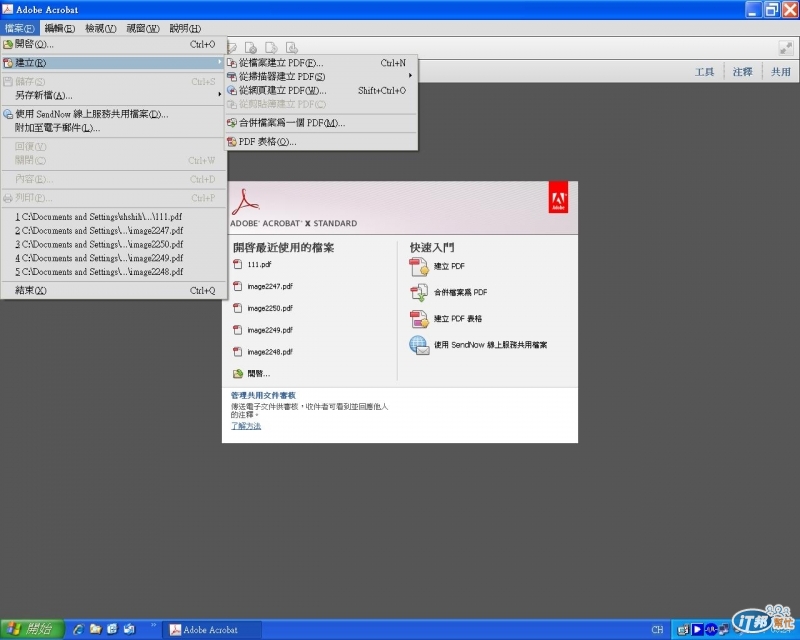Open recent file 5 image2248.pdf from menu
Viewport: 800px width, 640px height.
click(114, 272)
